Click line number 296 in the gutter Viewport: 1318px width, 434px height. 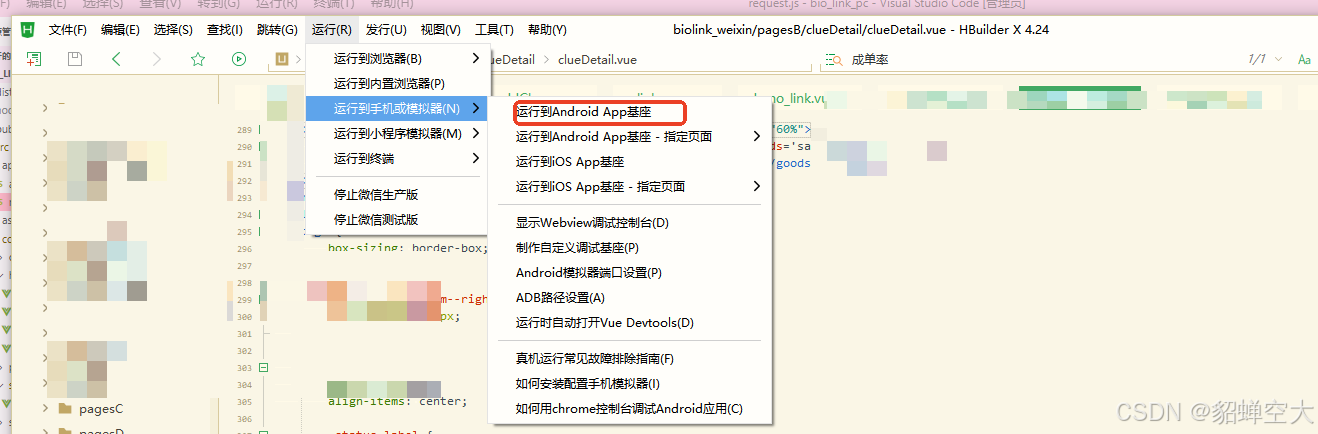[x=244, y=249]
